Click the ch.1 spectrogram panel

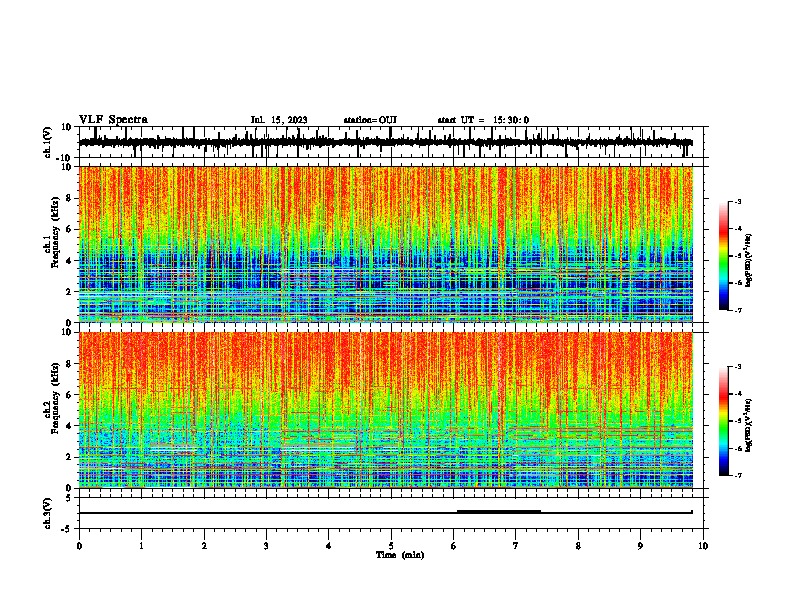pyautogui.click(x=386, y=244)
